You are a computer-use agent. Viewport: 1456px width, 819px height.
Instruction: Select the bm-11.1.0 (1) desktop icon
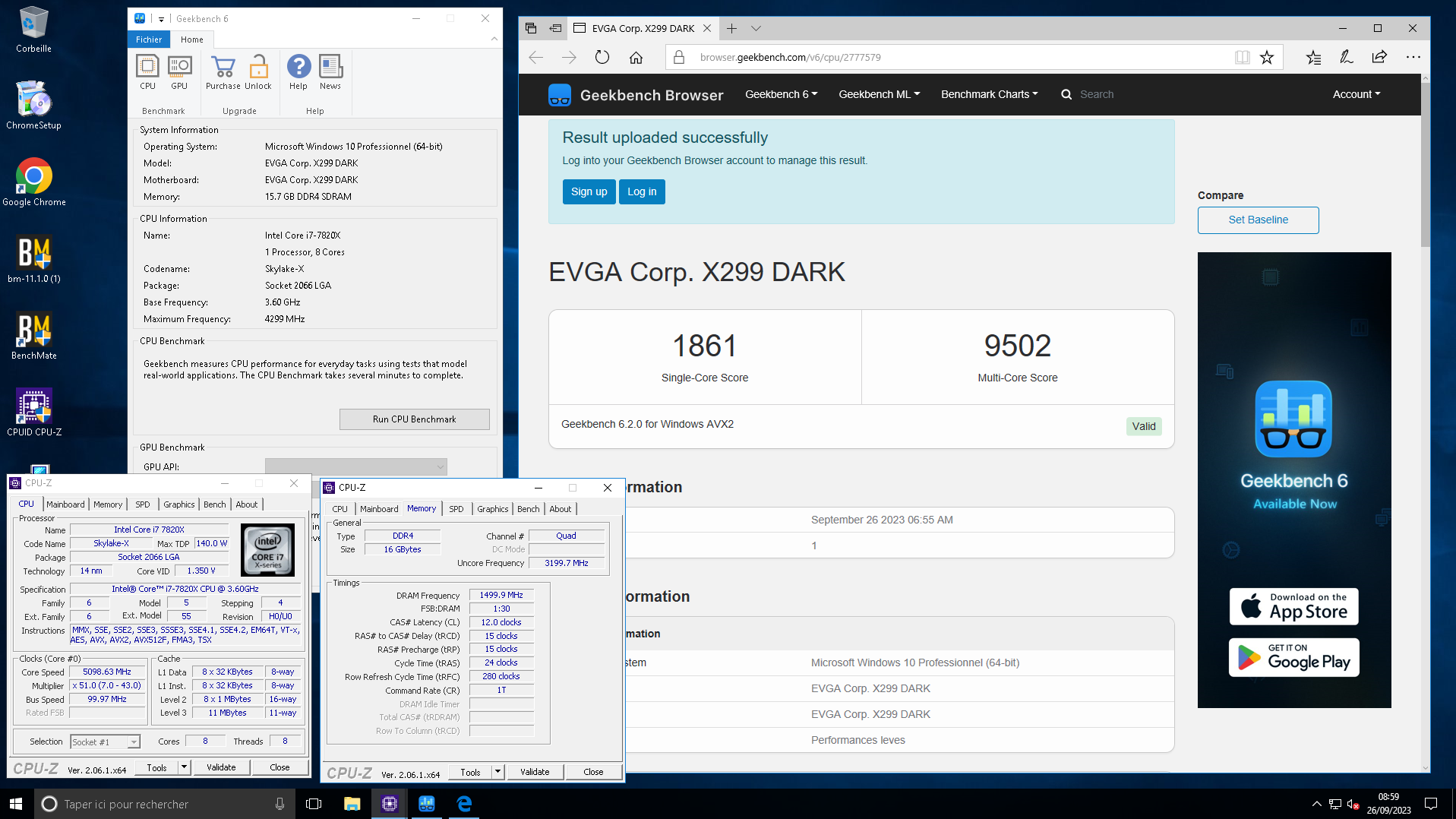coord(33,259)
